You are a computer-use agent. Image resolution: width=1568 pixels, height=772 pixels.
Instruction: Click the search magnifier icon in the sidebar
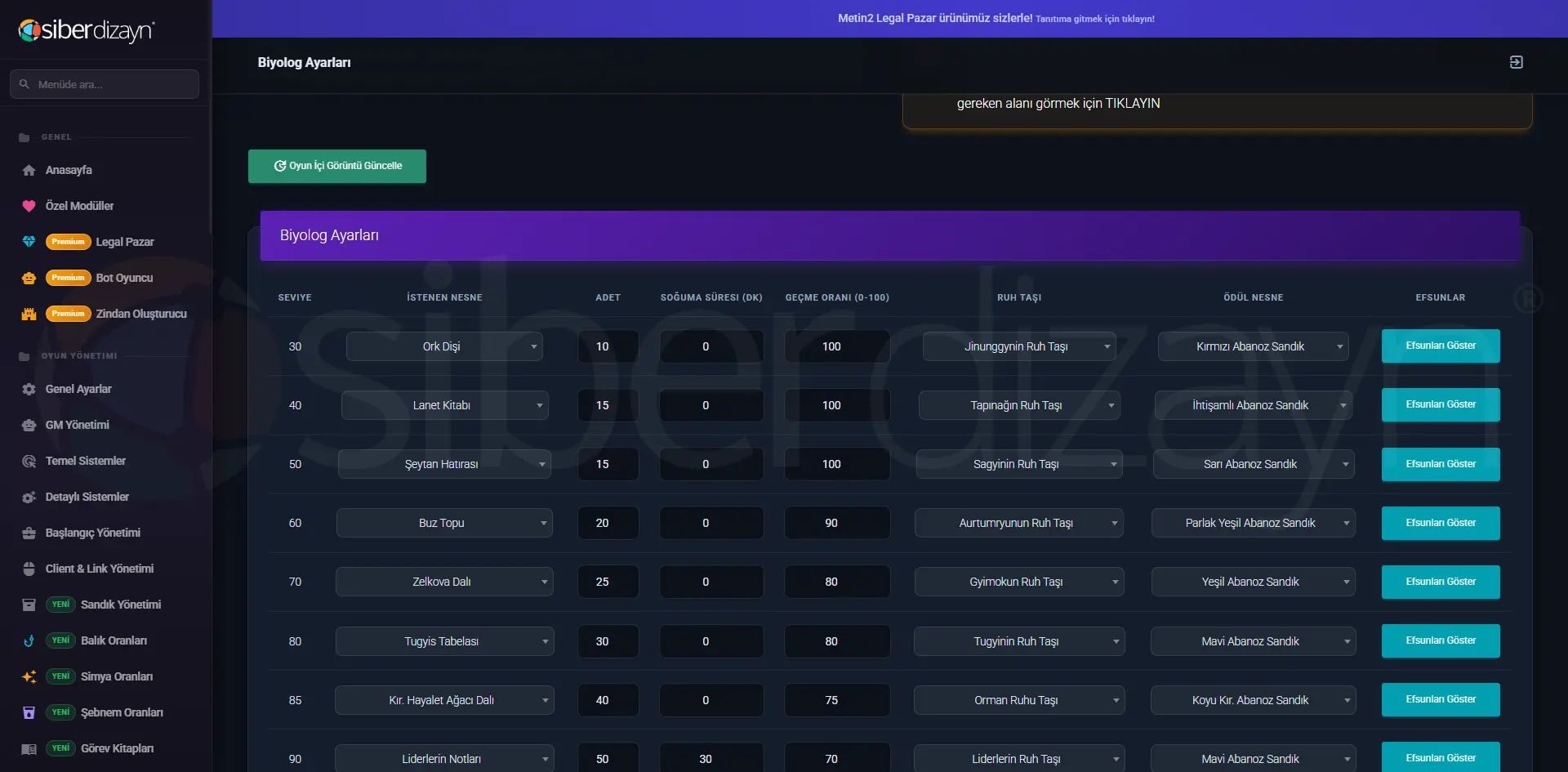point(24,84)
